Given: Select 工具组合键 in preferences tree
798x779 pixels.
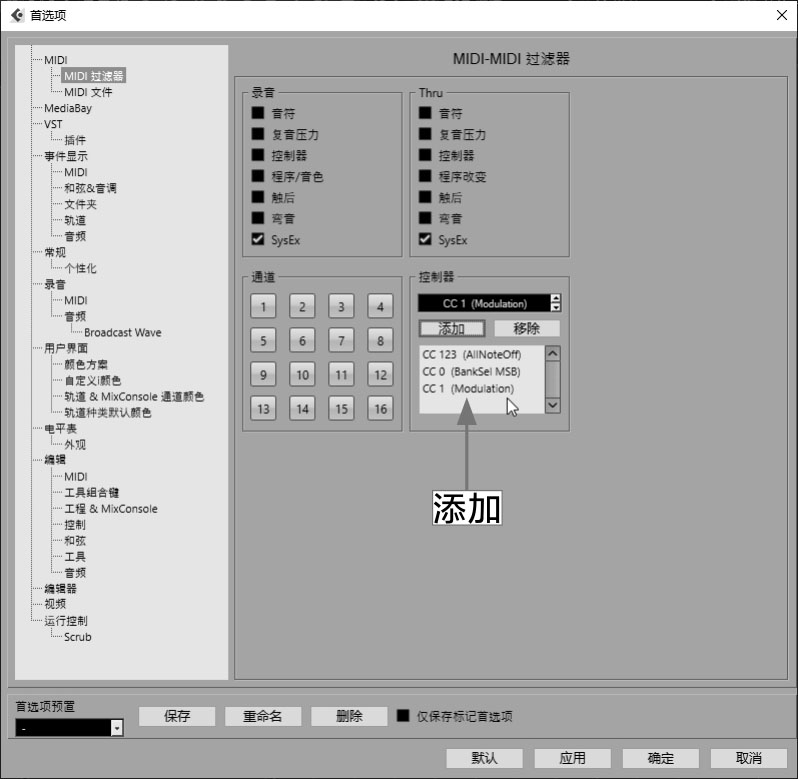Looking at the screenshot, I should pos(91,493).
